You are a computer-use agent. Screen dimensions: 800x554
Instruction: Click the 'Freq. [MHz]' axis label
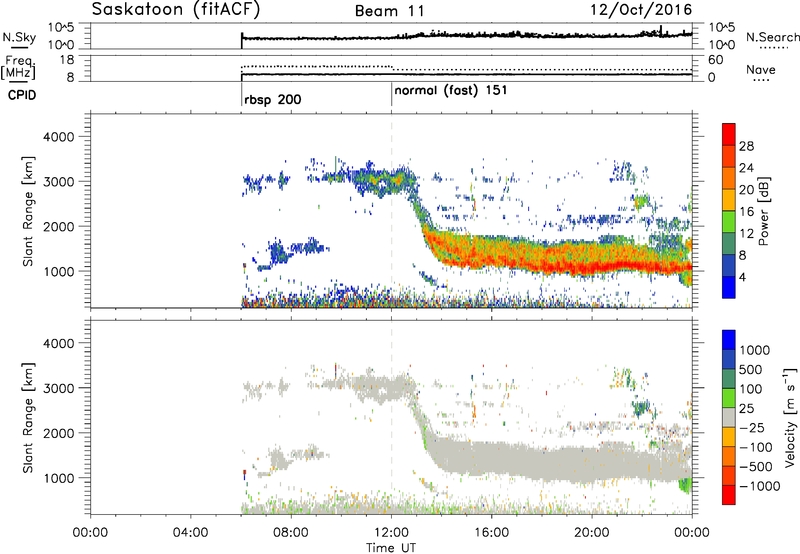click(18, 67)
